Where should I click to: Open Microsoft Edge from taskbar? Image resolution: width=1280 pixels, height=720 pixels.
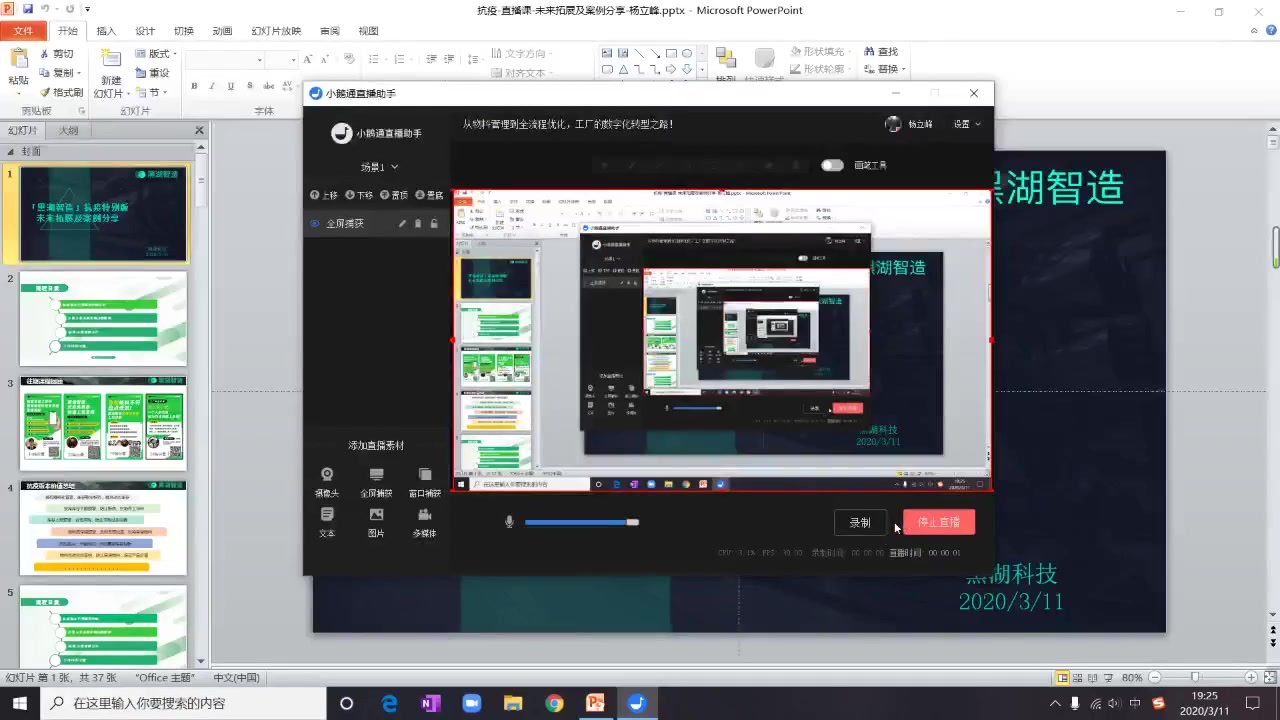click(390, 703)
